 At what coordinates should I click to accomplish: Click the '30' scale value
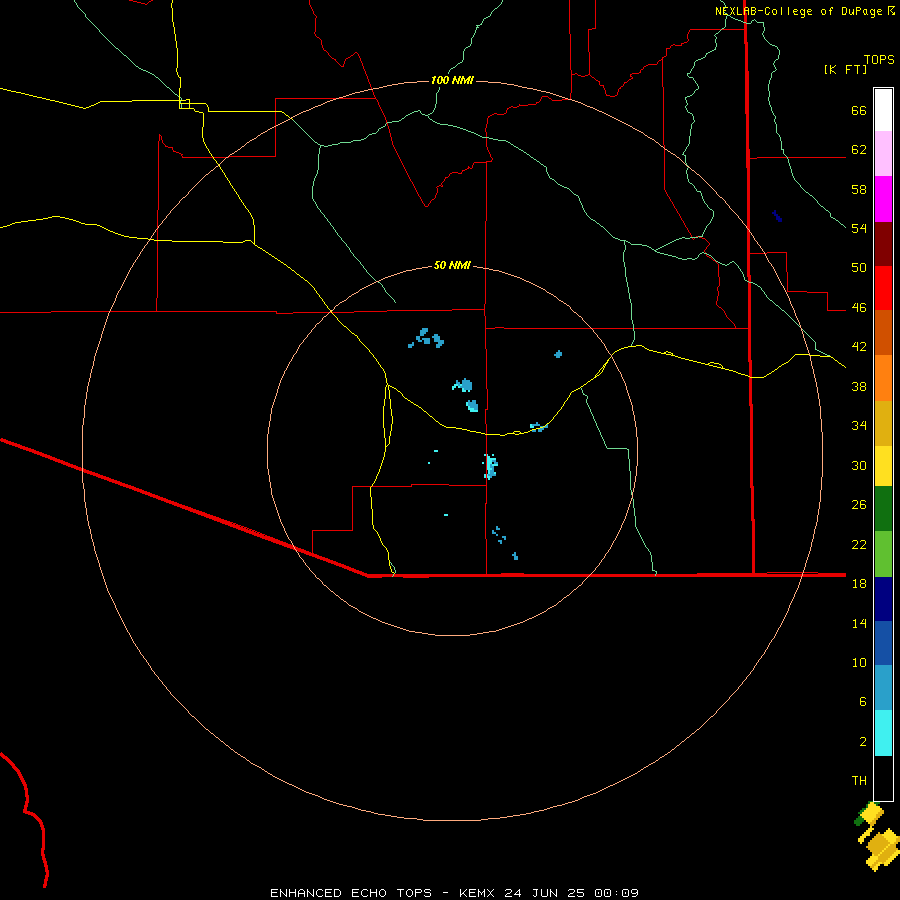click(x=859, y=465)
